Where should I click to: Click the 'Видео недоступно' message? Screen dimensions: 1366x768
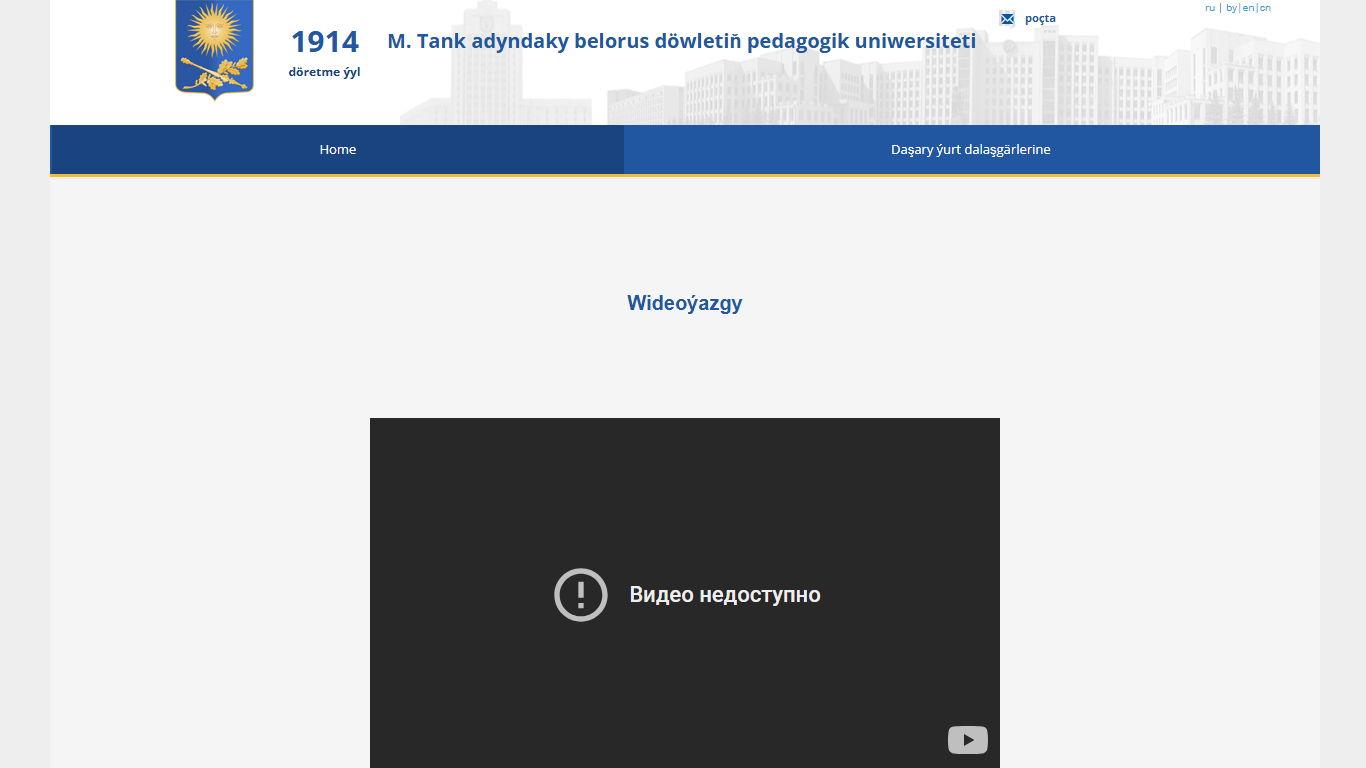tap(725, 595)
